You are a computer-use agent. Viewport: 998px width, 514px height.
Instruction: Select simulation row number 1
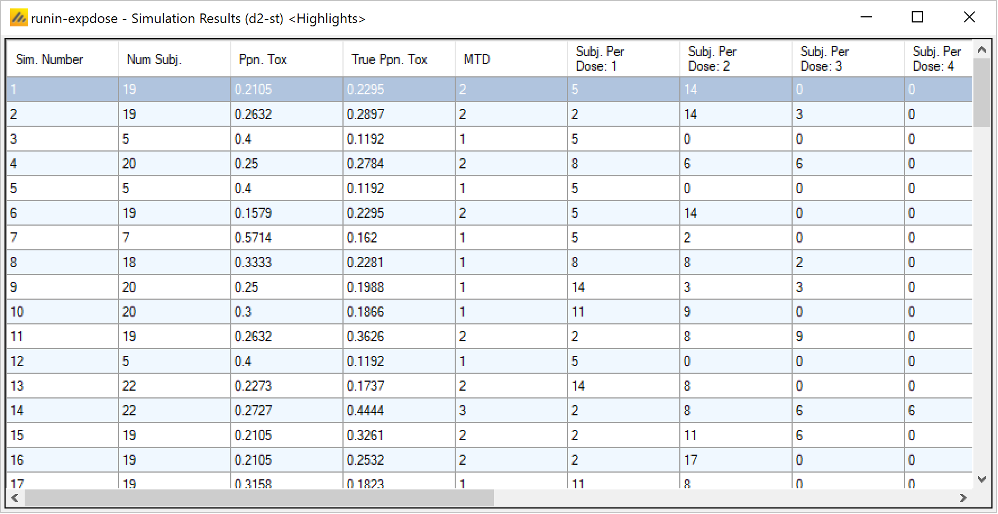click(x=62, y=89)
